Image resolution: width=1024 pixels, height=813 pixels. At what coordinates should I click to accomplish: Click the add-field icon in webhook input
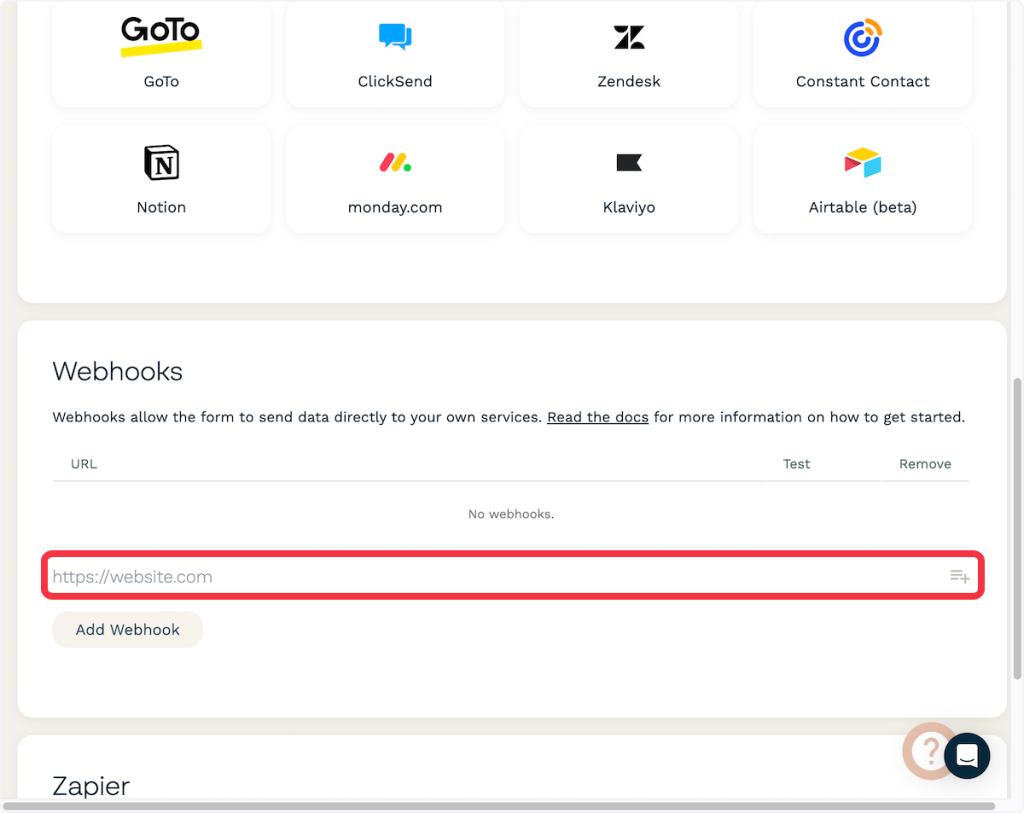pos(959,577)
